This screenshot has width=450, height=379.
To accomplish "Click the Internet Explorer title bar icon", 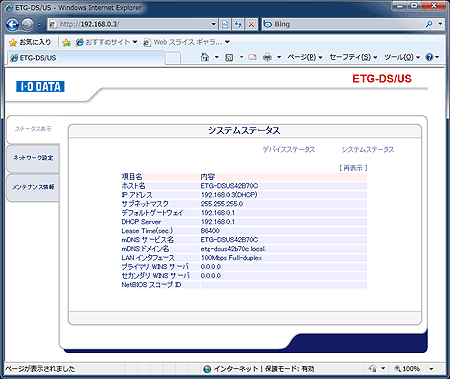I will pos(8,7).
